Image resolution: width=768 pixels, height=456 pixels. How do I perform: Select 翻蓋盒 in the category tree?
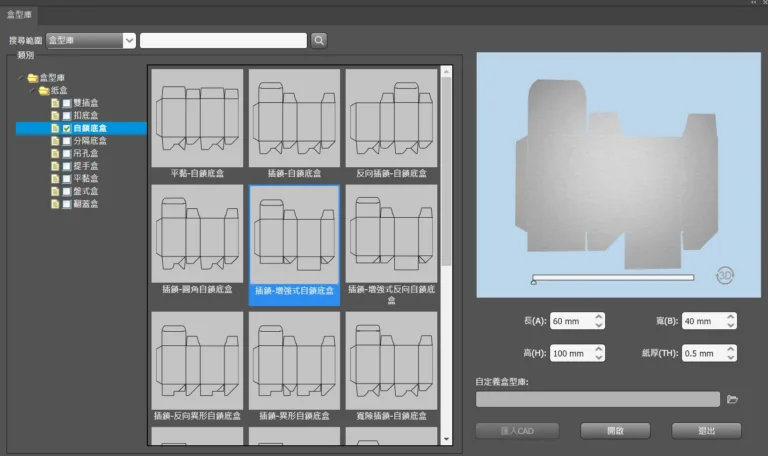tap(86, 203)
